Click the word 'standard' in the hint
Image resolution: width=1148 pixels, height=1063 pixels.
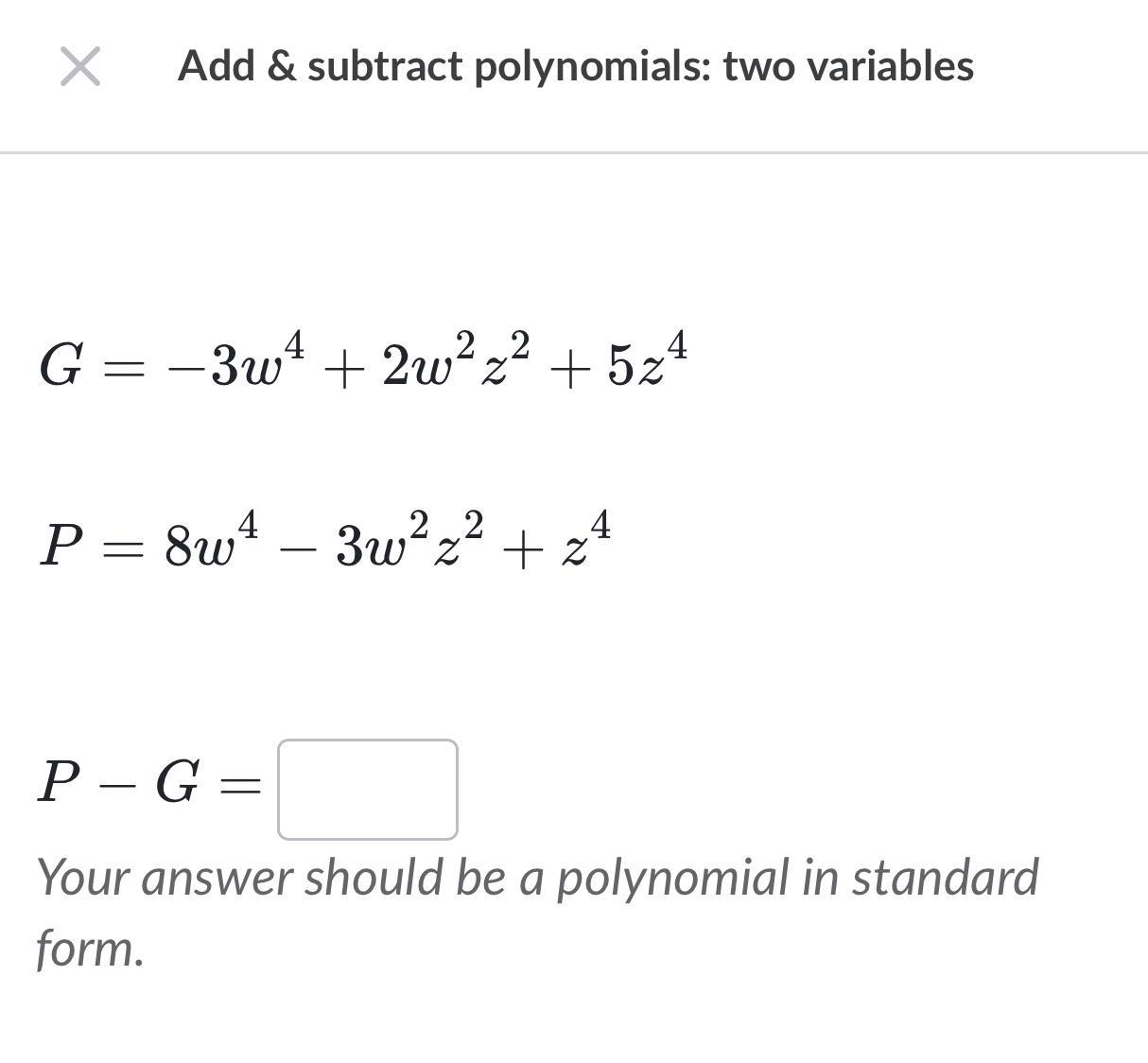tap(944, 877)
